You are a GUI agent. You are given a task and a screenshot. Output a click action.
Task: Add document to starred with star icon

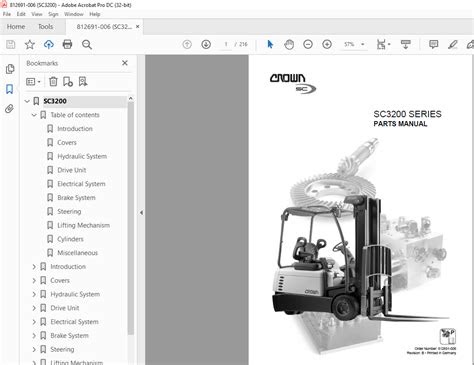30,44
